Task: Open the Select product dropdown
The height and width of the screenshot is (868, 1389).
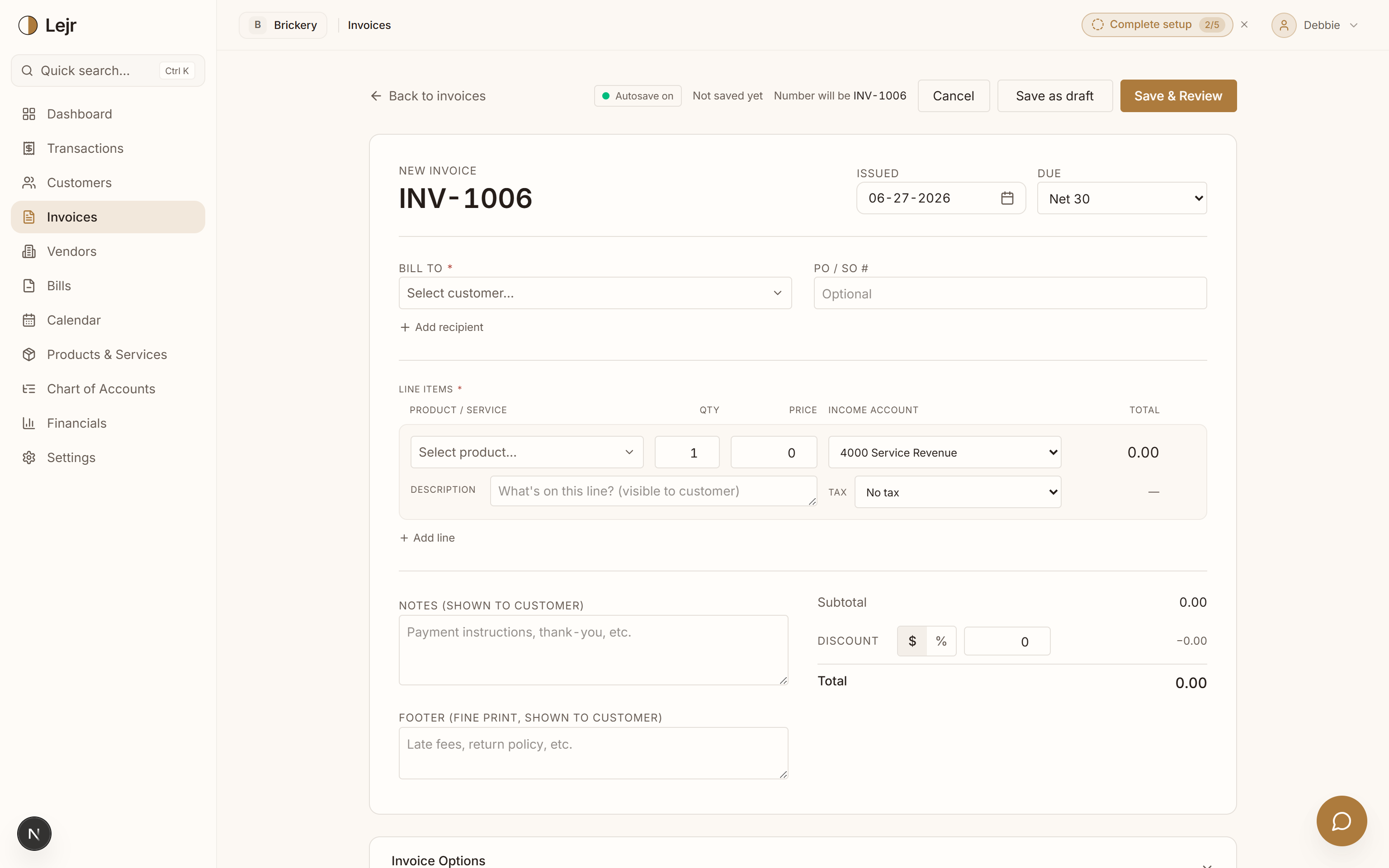Action: (527, 452)
